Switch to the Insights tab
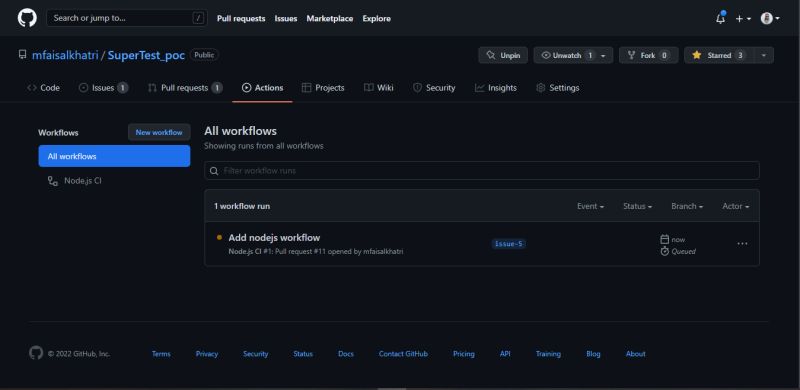The image size is (800, 390). [495, 88]
